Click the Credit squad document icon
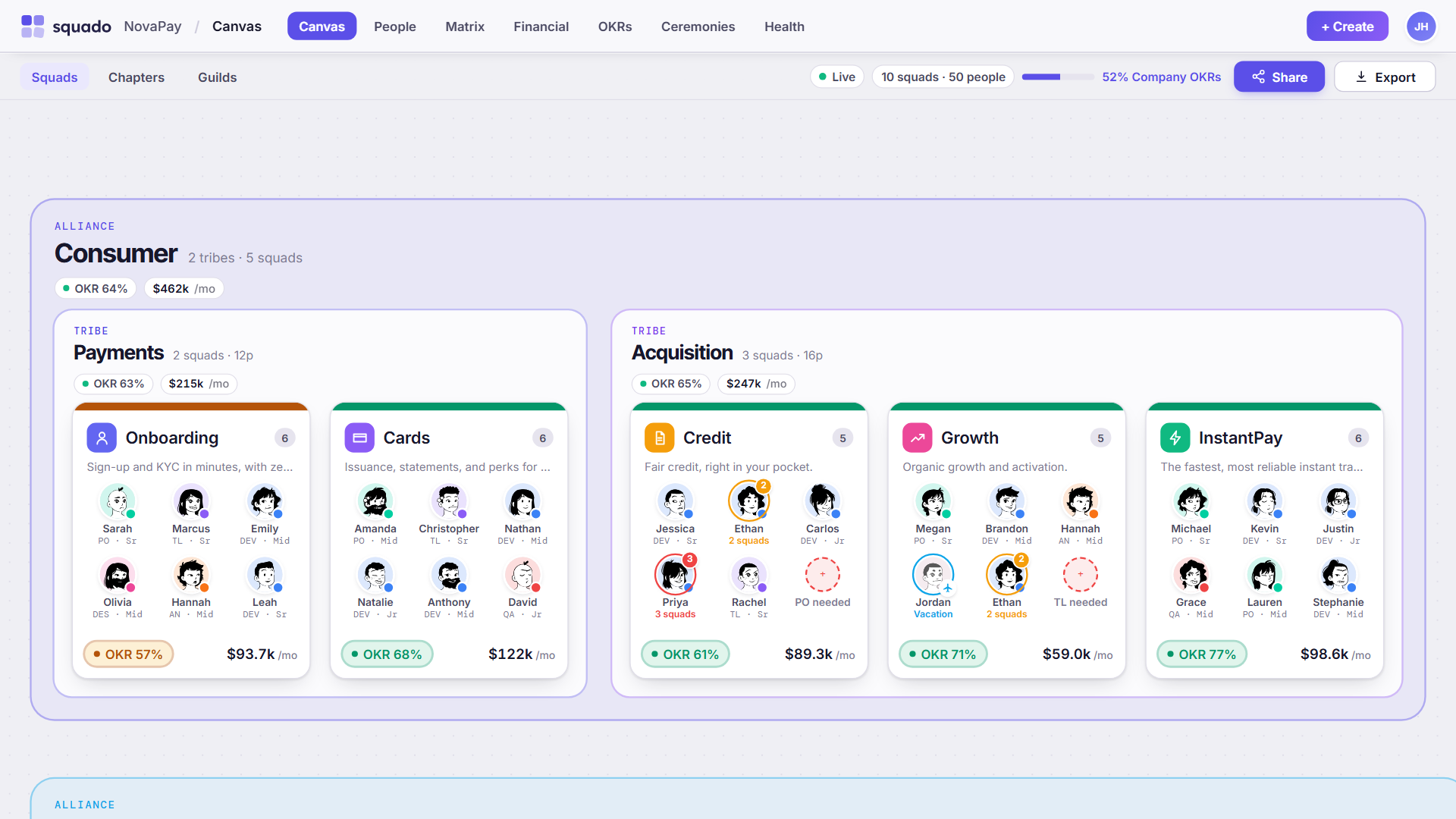Viewport: 1456px width, 819px height. click(659, 438)
